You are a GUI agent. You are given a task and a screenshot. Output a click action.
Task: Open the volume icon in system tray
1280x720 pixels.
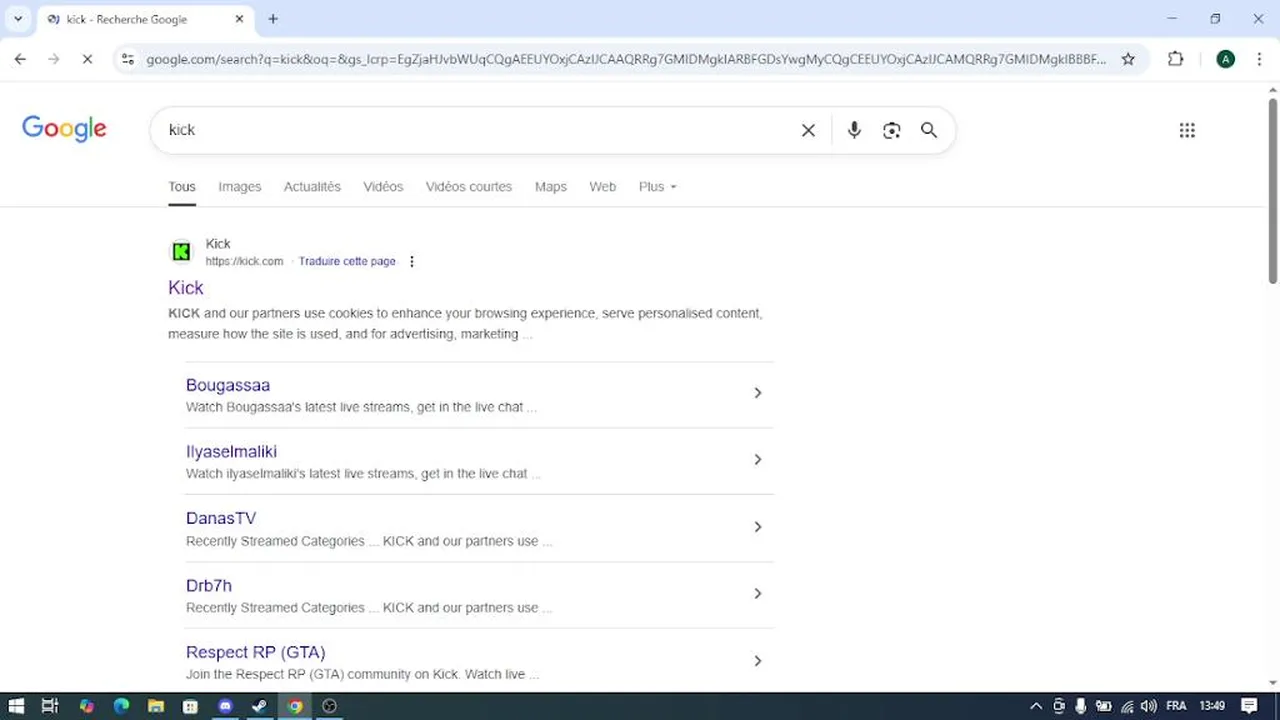point(1148,706)
